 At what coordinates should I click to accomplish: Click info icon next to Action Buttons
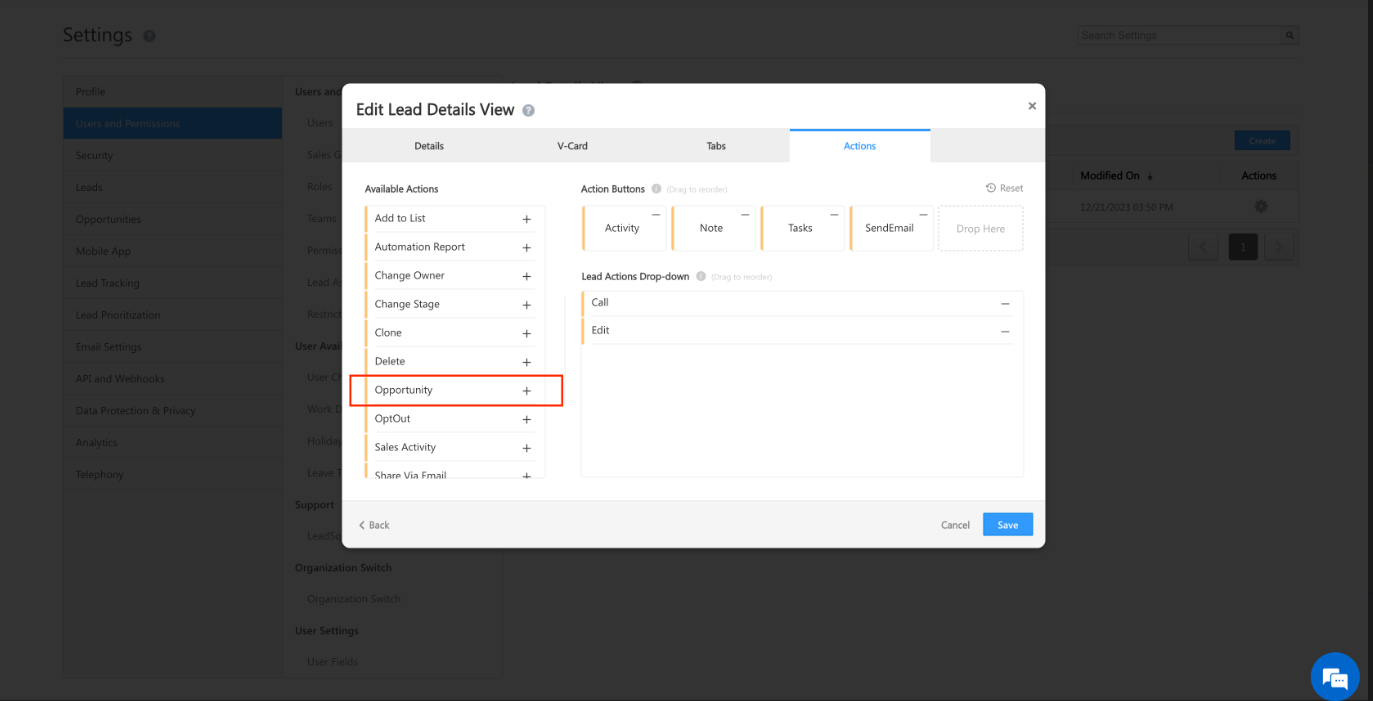pos(656,189)
